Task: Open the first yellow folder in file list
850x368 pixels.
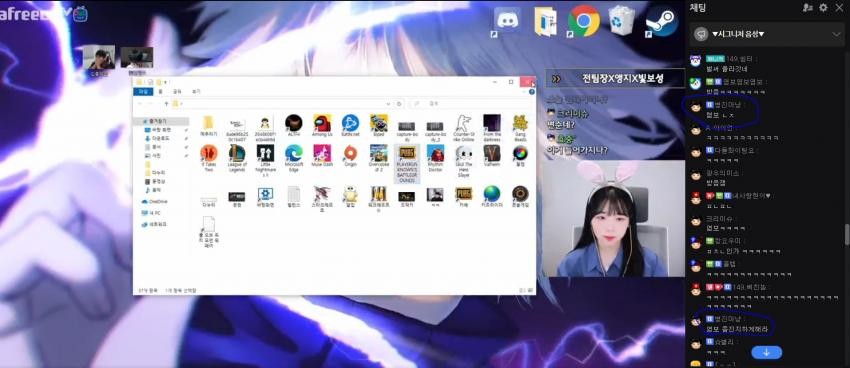Action: [x=209, y=126]
